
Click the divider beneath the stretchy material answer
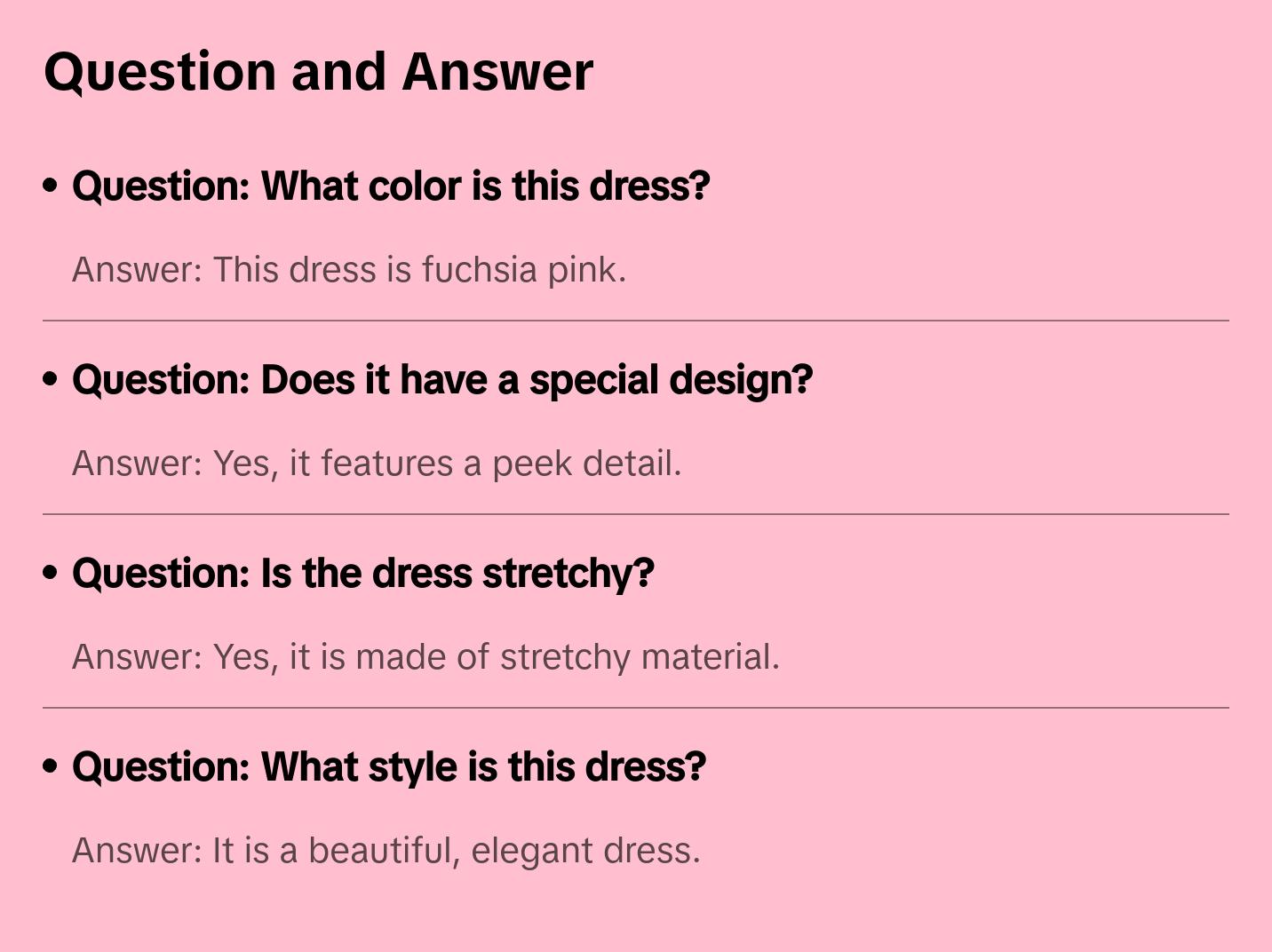[636, 708]
